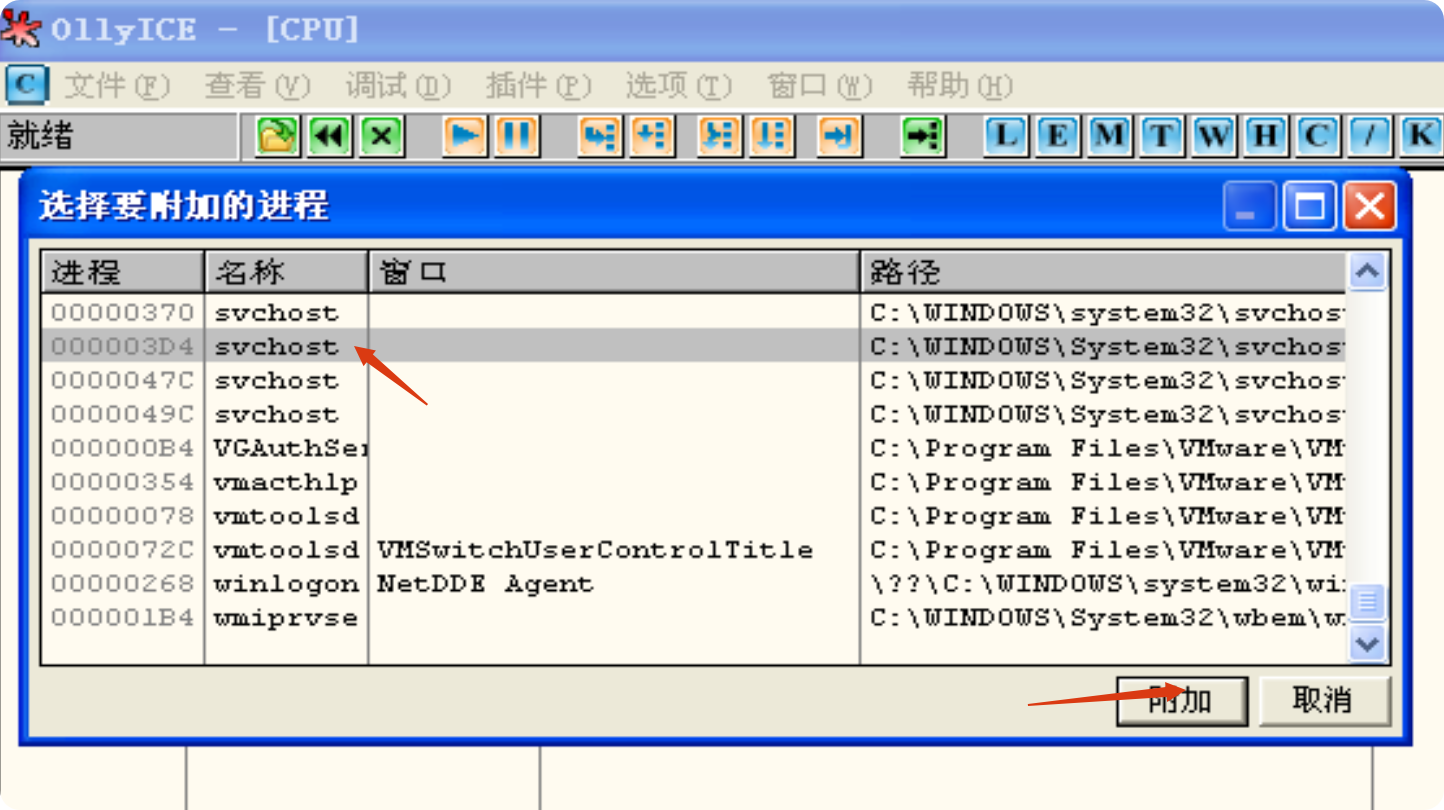This screenshot has height=810, width=1444.
Task: Click the 取消 (Cancel) button
Action: [1323, 700]
